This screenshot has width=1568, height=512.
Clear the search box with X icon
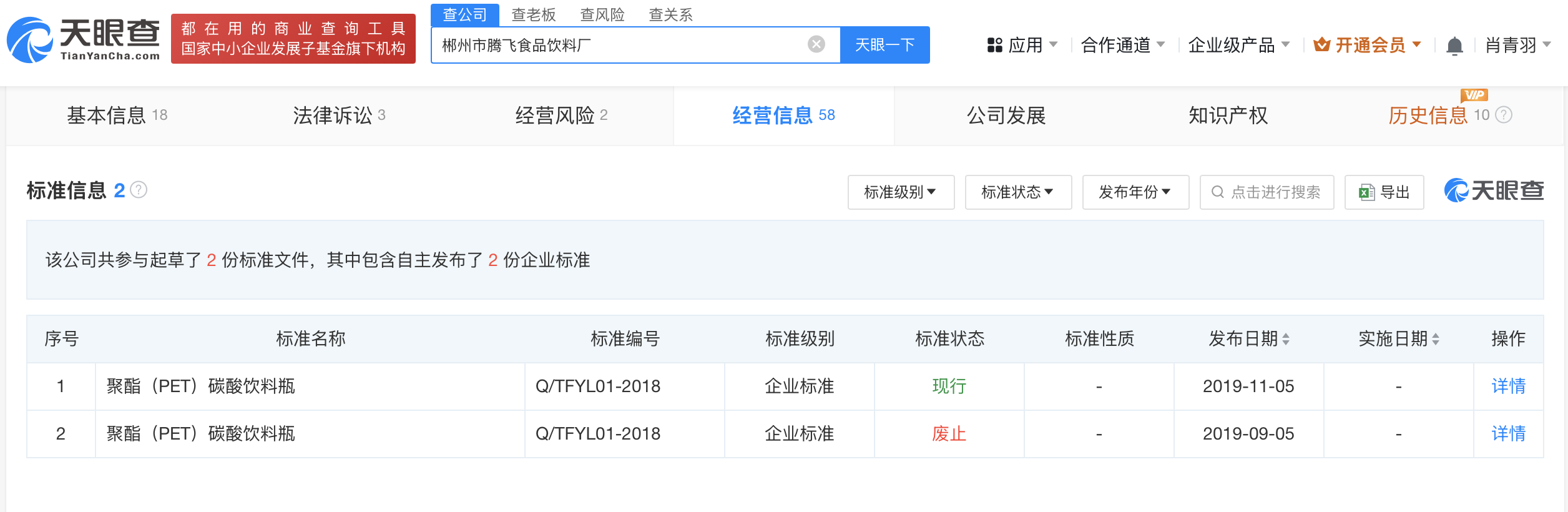pos(816,44)
